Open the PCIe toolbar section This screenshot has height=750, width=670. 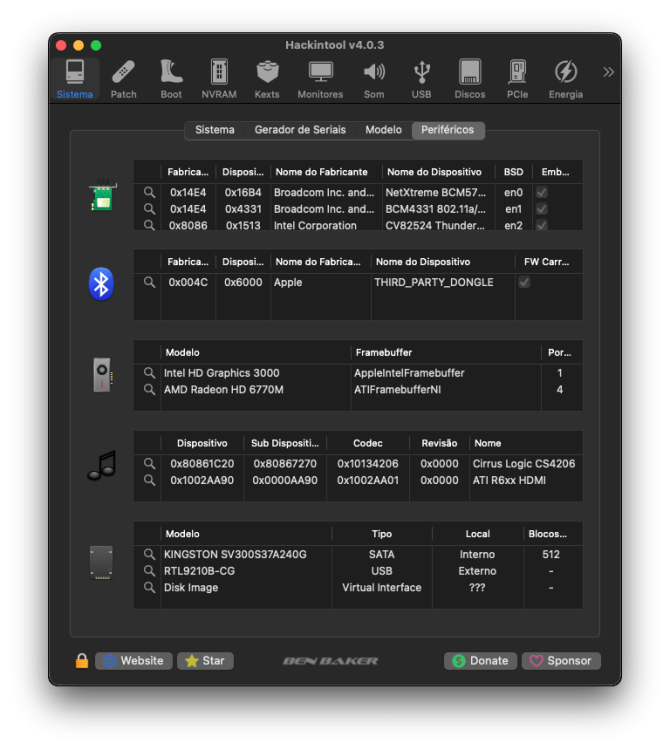[517, 79]
